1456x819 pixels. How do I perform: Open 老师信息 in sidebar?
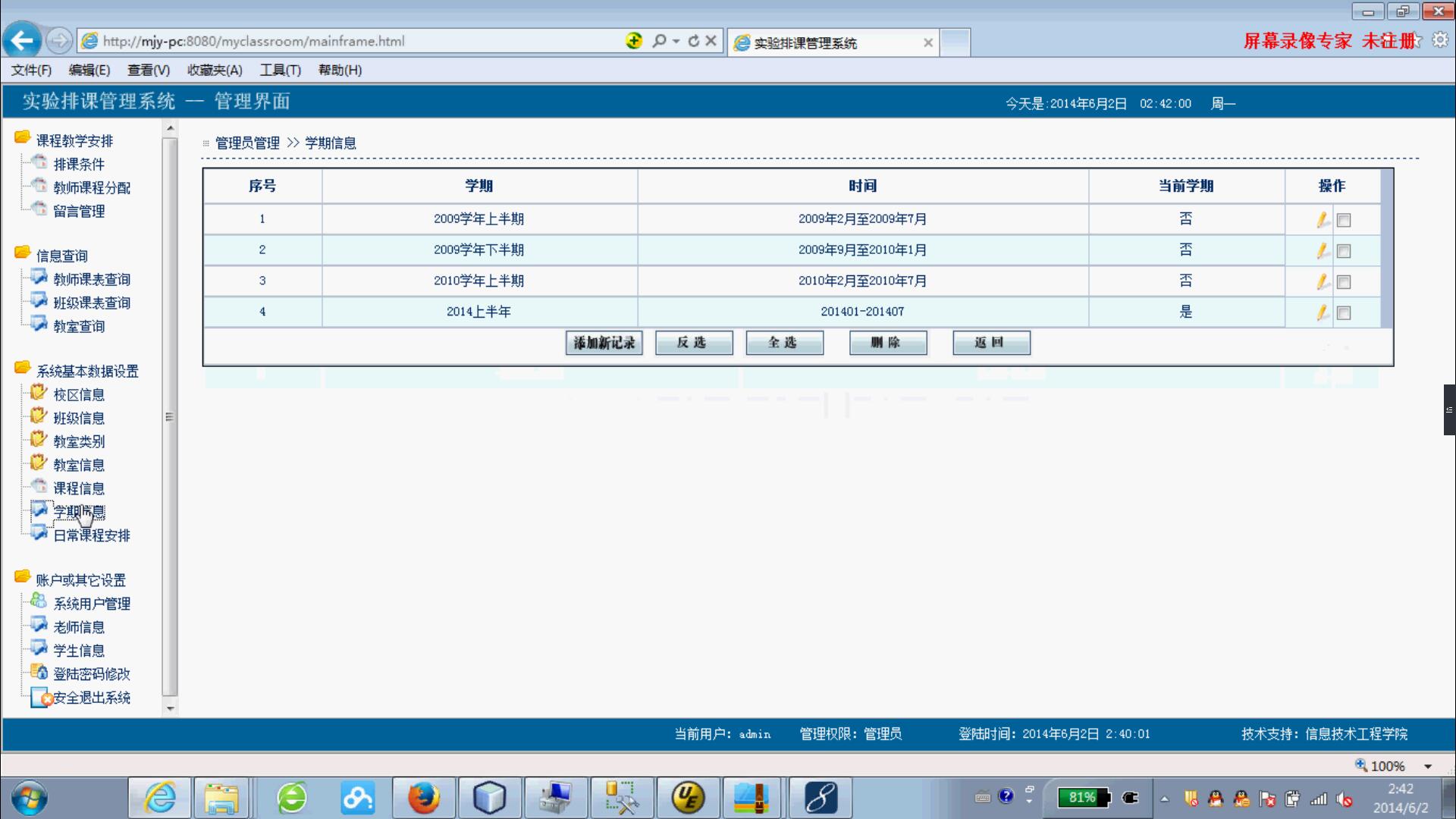pyautogui.click(x=79, y=628)
